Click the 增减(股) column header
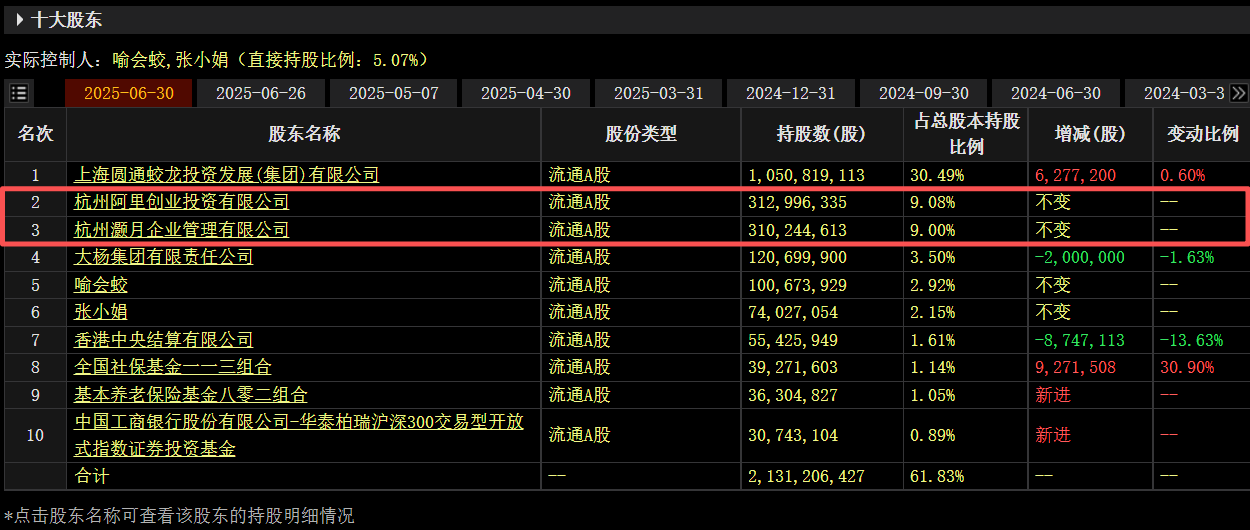Viewport: 1250px width, 530px height. click(1090, 134)
